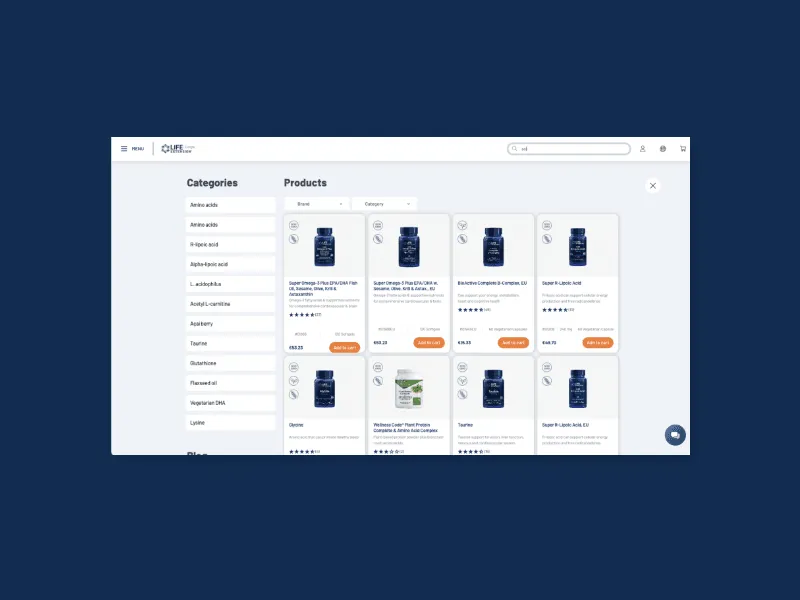Select L. acidophilus category
This screenshot has height=600, width=800.
click(x=231, y=284)
